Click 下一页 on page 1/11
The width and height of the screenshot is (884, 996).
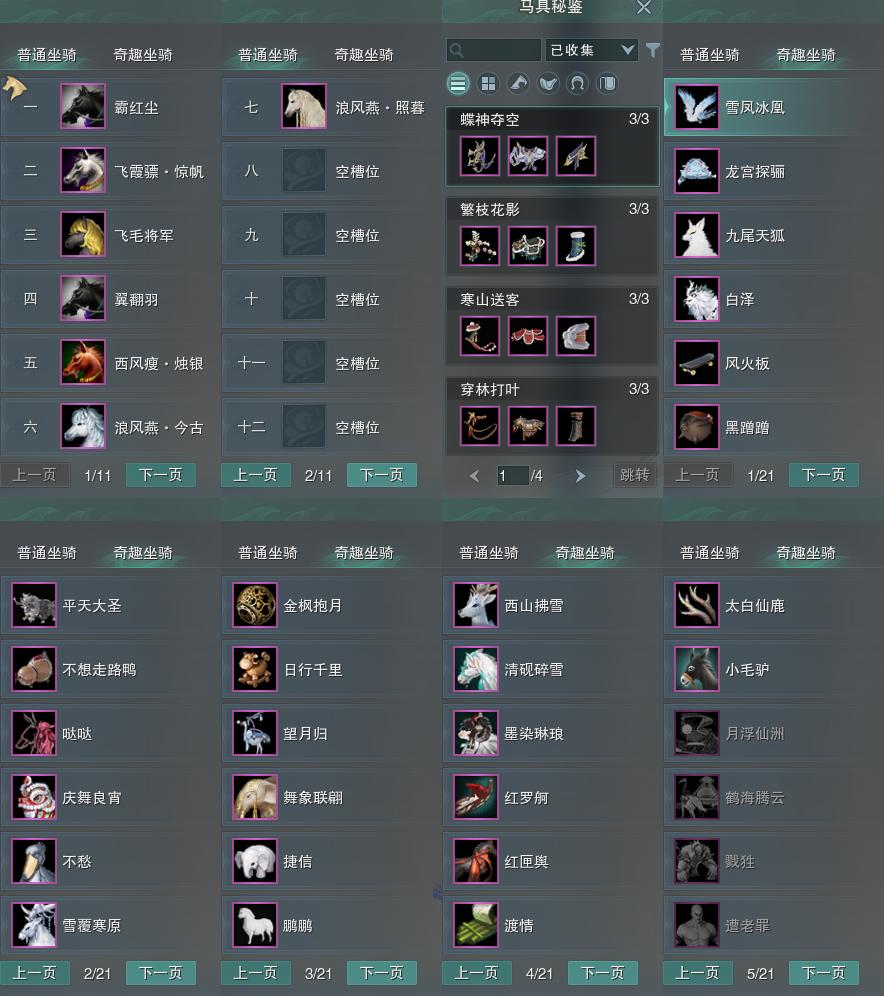[x=161, y=475]
